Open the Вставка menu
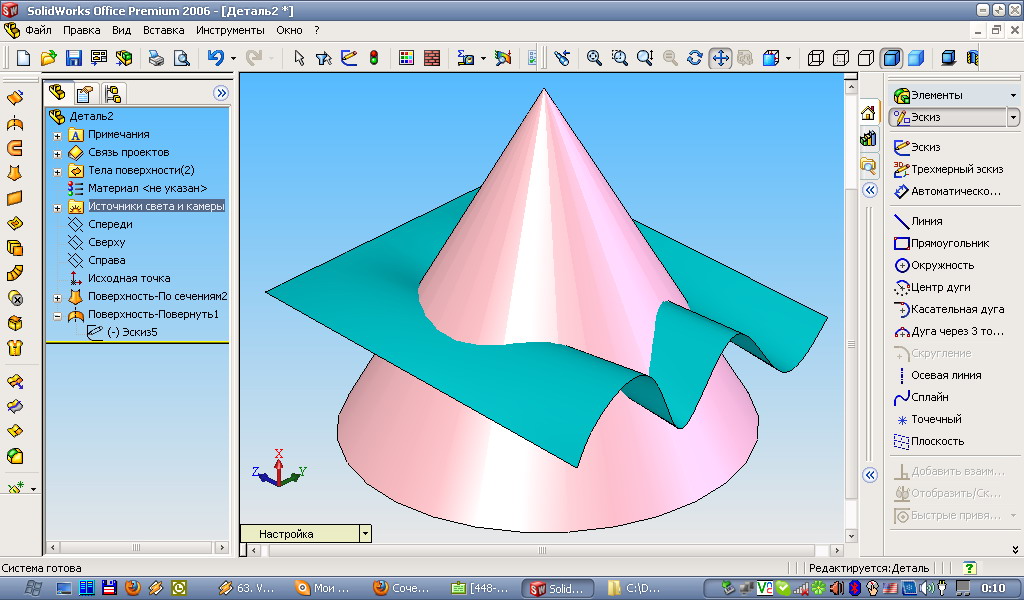Screen dimensions: 1024x600 coord(163,30)
